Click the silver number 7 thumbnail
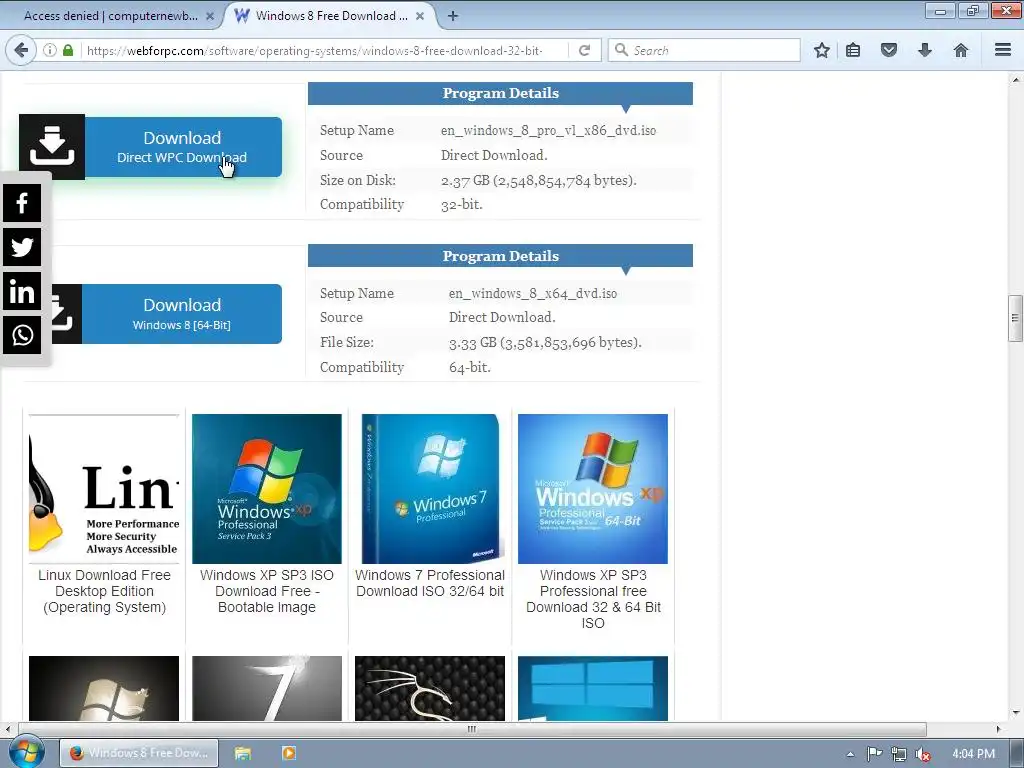Image resolution: width=1024 pixels, height=768 pixels. pyautogui.click(x=266, y=688)
